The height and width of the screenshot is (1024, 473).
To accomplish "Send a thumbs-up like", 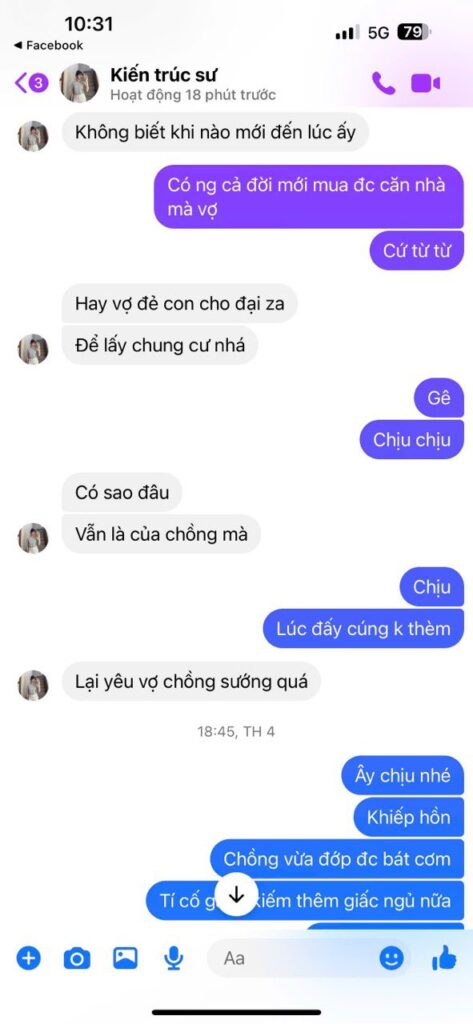I will (444, 957).
